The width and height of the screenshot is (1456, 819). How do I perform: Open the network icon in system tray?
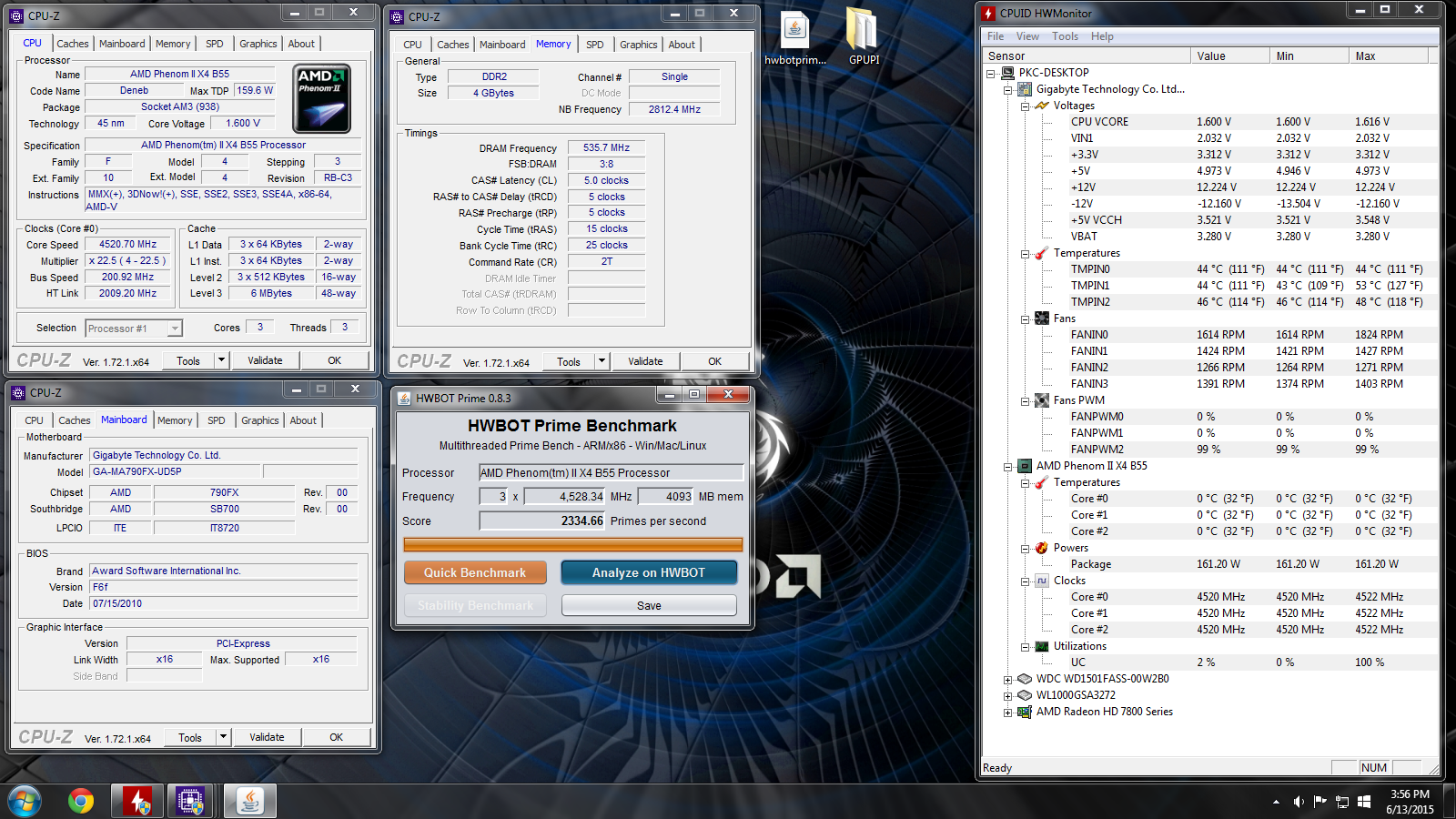[x=1342, y=802]
